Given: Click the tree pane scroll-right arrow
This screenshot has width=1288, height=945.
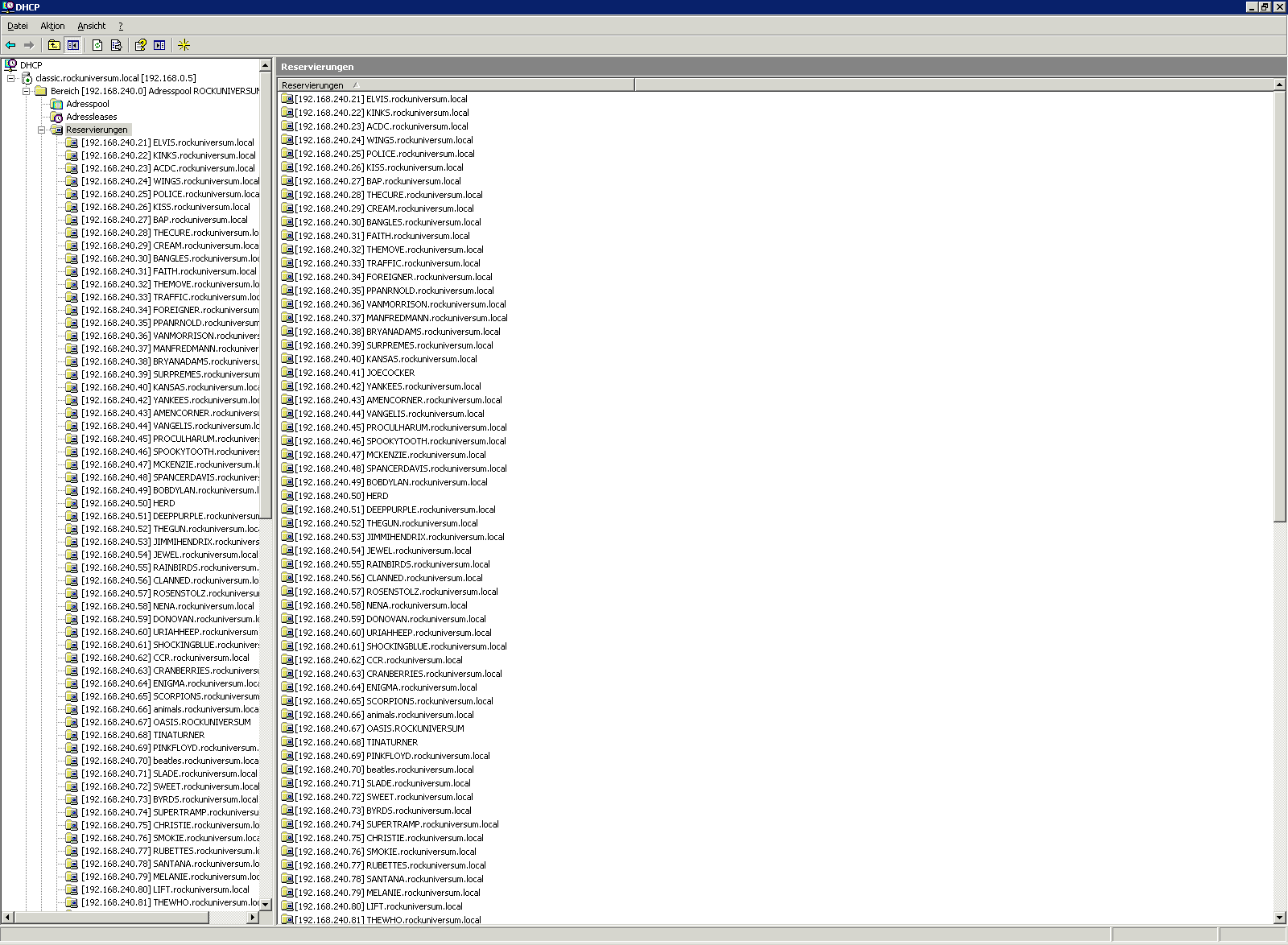Looking at the screenshot, I should tap(253, 918).
